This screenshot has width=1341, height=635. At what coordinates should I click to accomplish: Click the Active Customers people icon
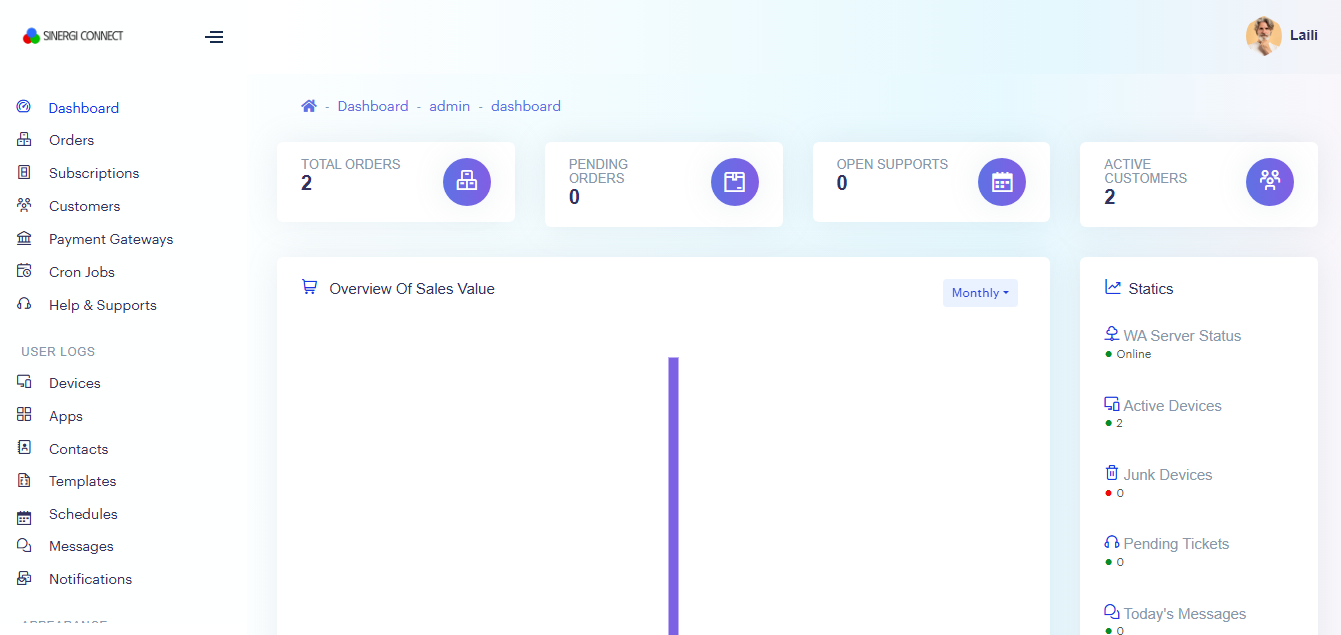(1270, 182)
